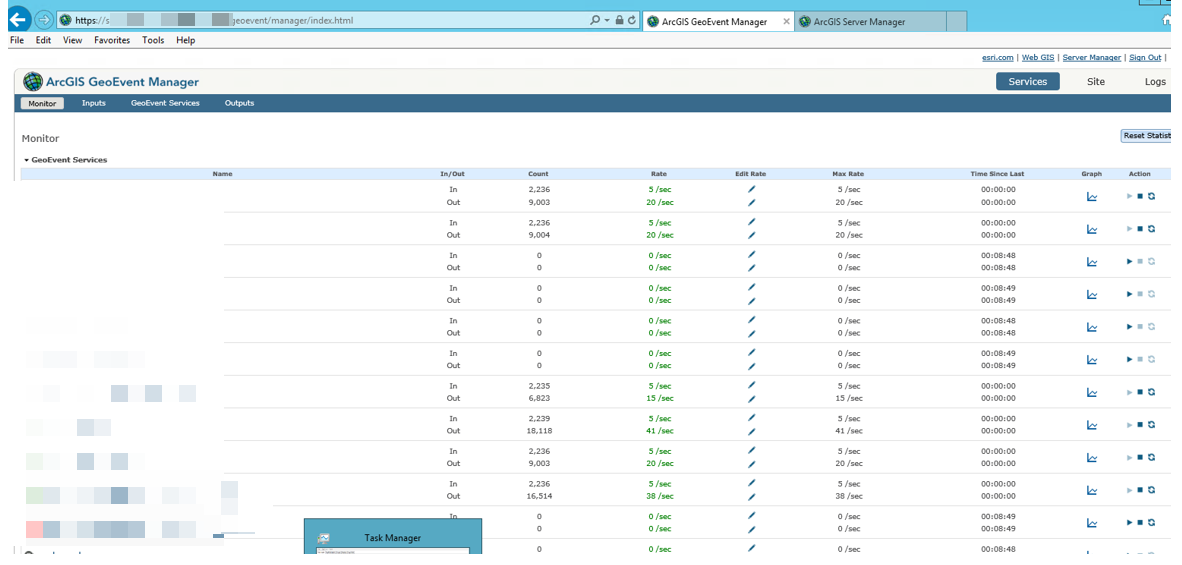Screen dimensions: 1182x565
Task: Click the Edit Rate column header
Action: point(750,174)
